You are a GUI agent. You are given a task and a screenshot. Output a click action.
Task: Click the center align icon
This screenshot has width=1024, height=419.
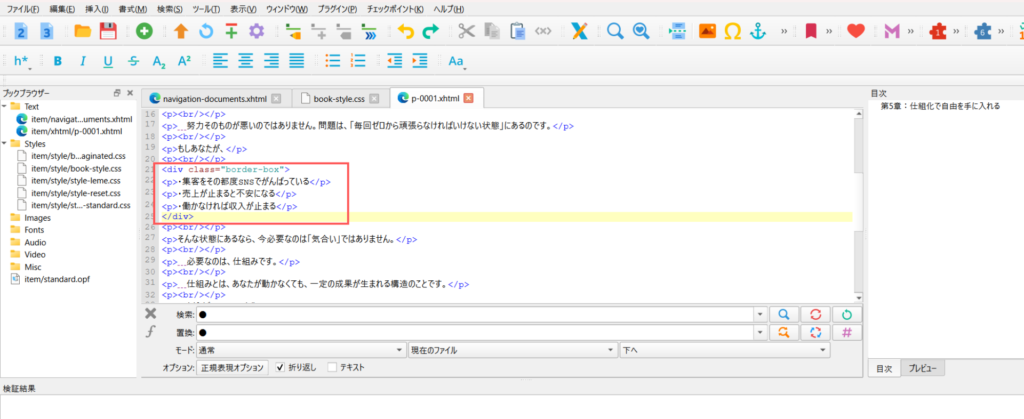pos(246,61)
